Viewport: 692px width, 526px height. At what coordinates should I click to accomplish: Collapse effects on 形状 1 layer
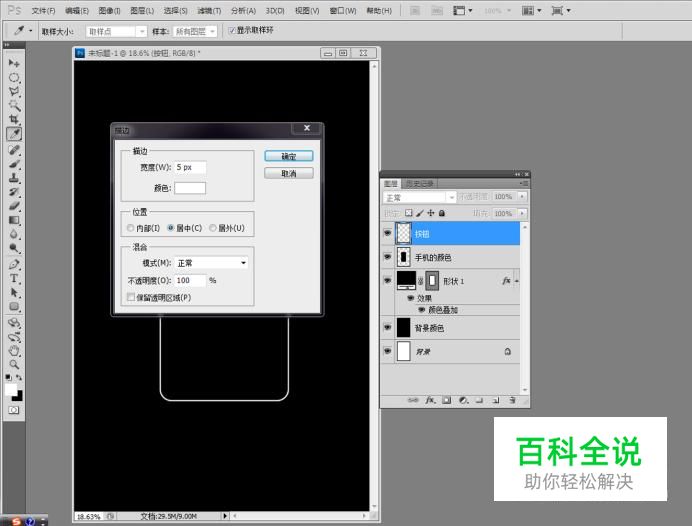pyautogui.click(x=516, y=281)
